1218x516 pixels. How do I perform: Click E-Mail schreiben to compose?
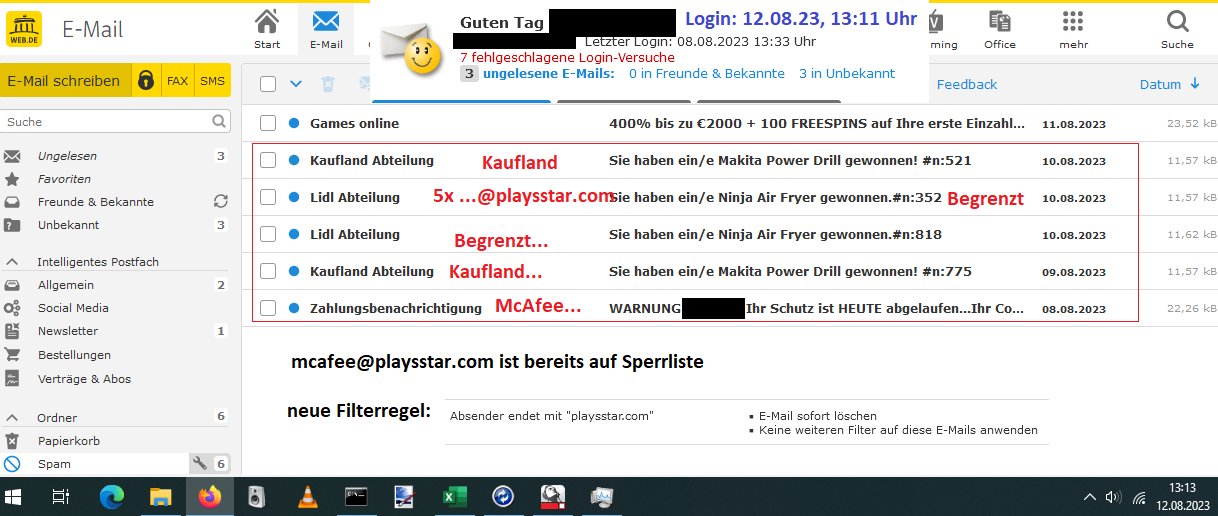pyautogui.click(x=63, y=81)
